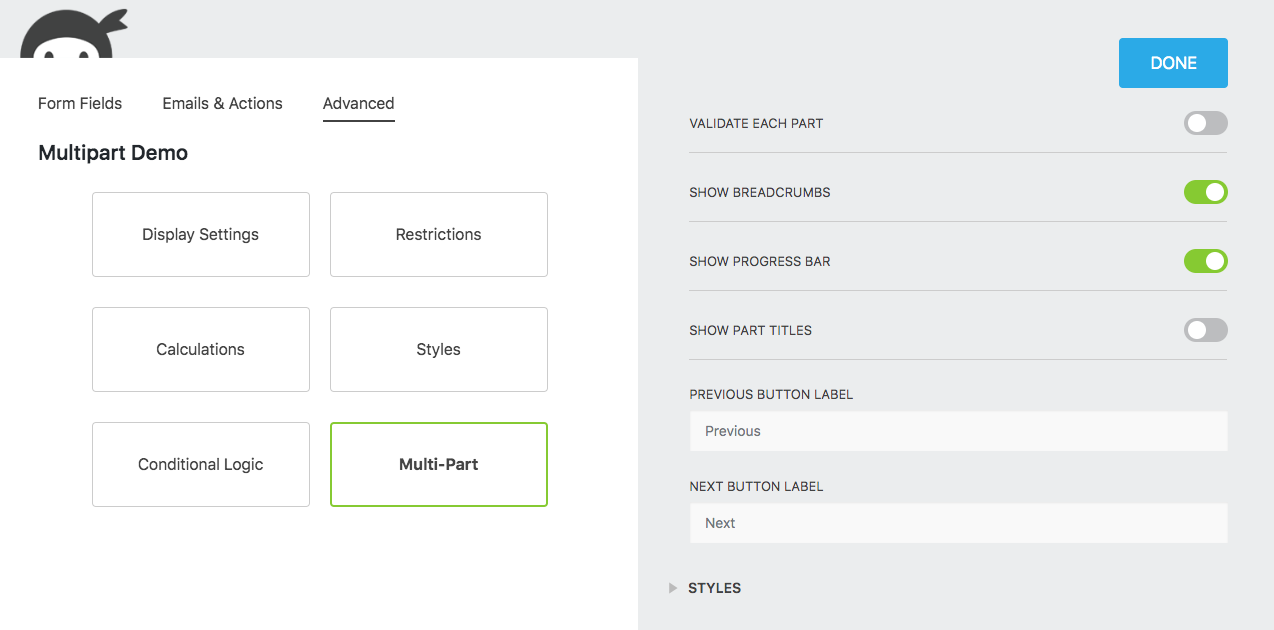
Task: Click the Previous Button Label input
Action: pos(958,431)
